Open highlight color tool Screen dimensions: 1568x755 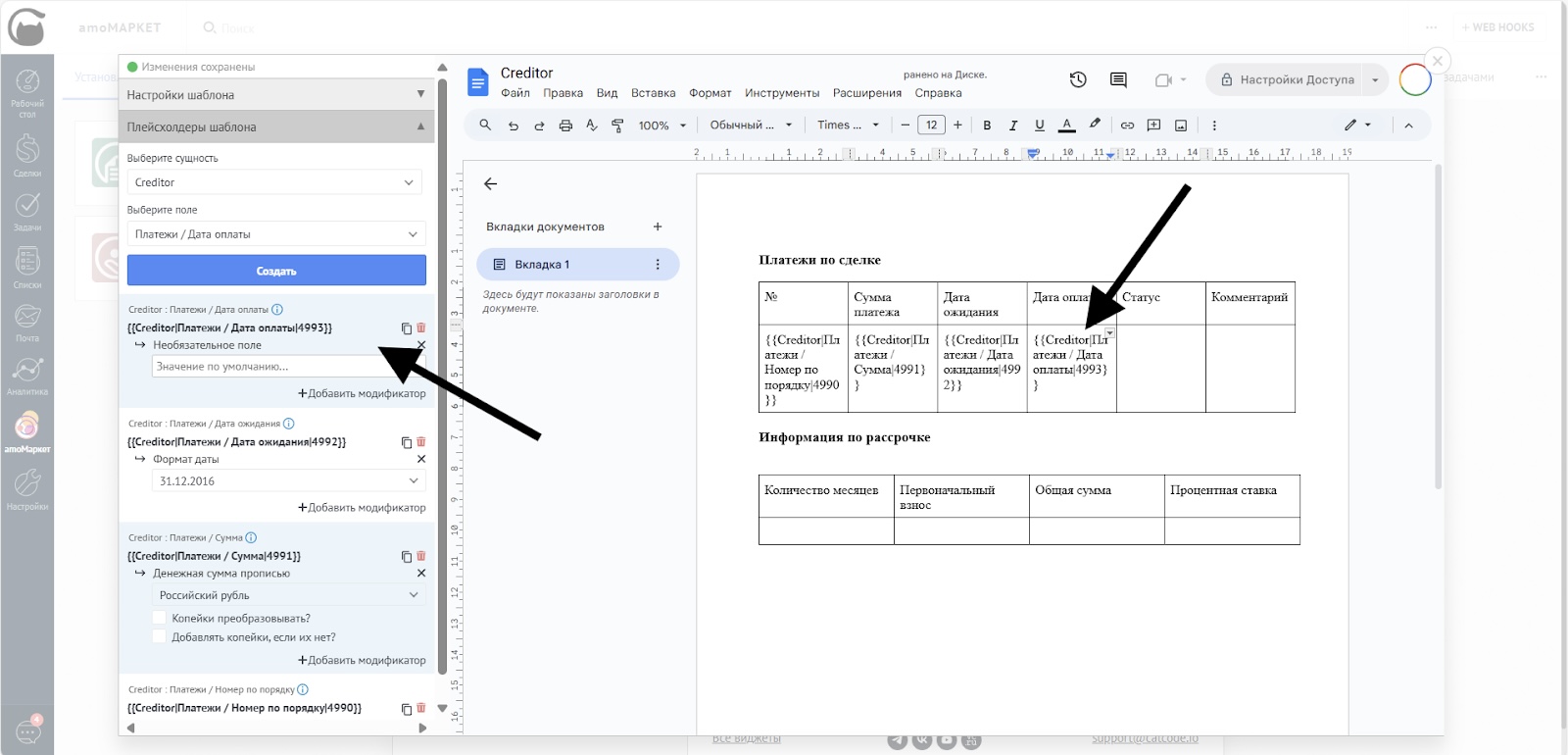tap(1095, 125)
